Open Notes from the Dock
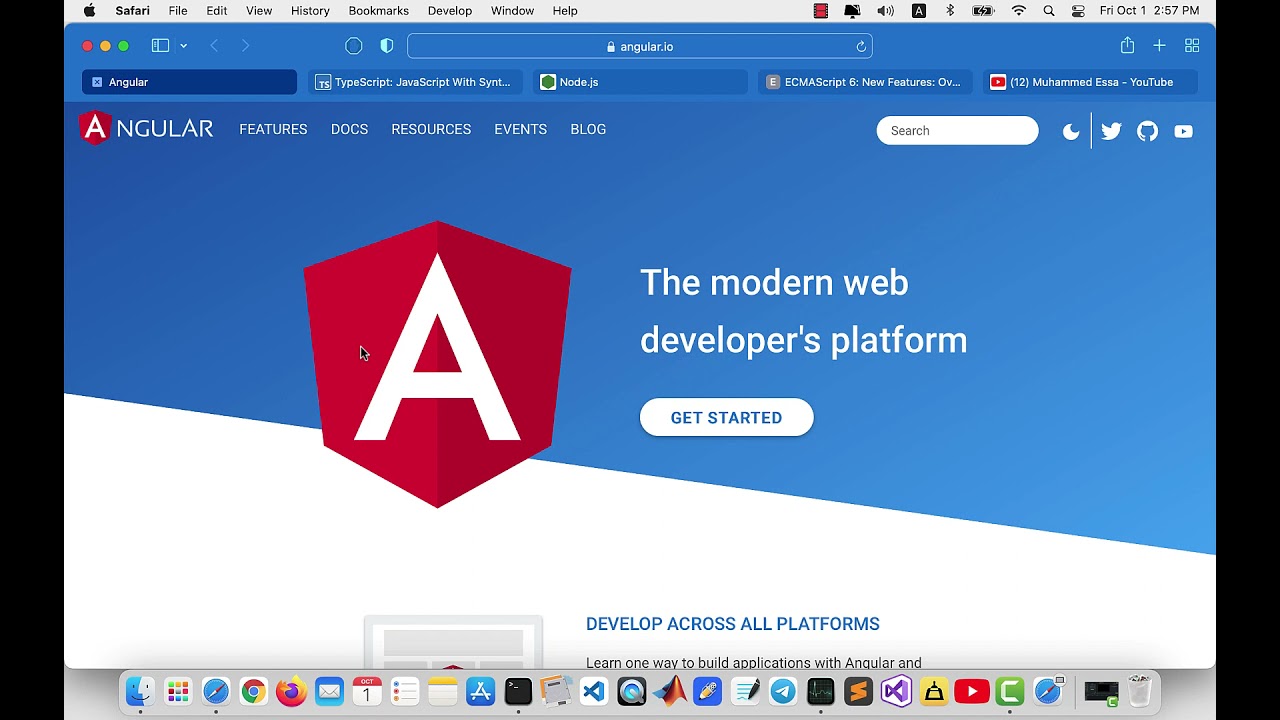 click(442, 691)
